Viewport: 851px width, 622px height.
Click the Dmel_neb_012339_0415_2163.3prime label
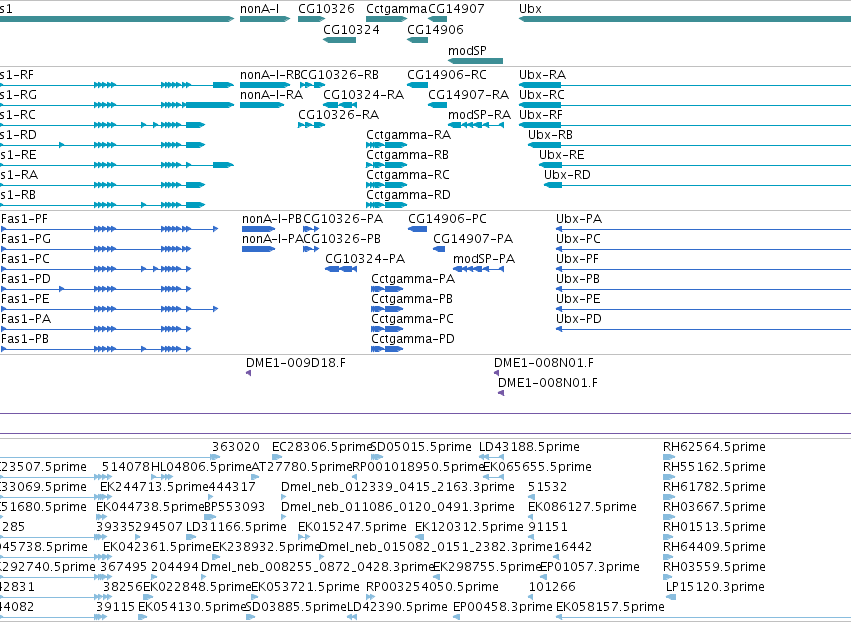click(x=398, y=487)
